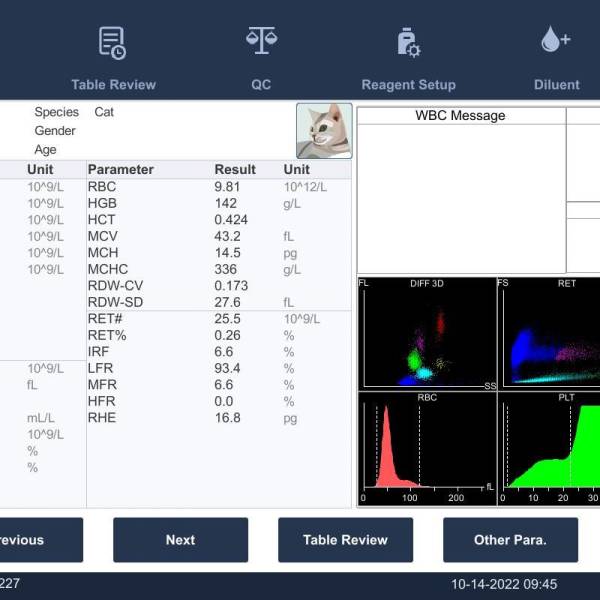Screen dimensions: 600x600
Task: Open Other Para. button
Action: [510, 540]
